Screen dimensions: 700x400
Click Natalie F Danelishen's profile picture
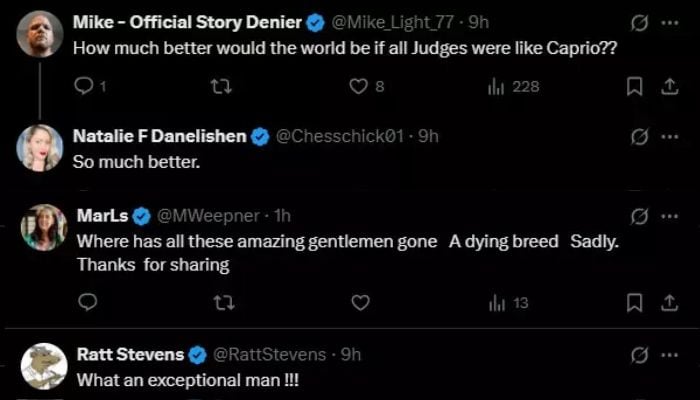click(40, 148)
